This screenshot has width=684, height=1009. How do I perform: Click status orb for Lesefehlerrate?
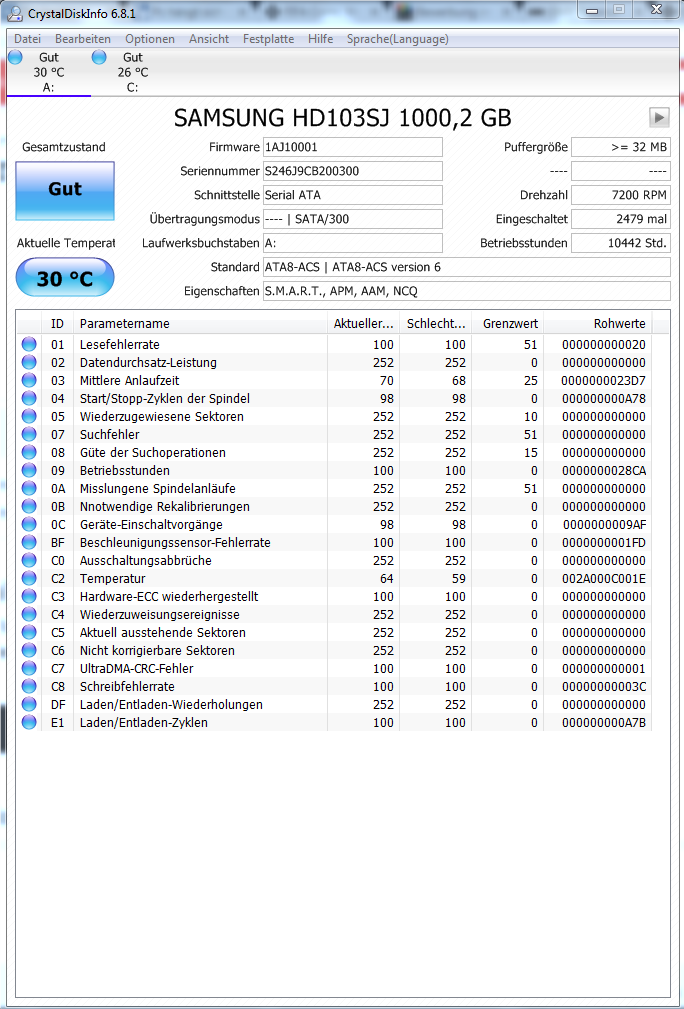pos(28,344)
